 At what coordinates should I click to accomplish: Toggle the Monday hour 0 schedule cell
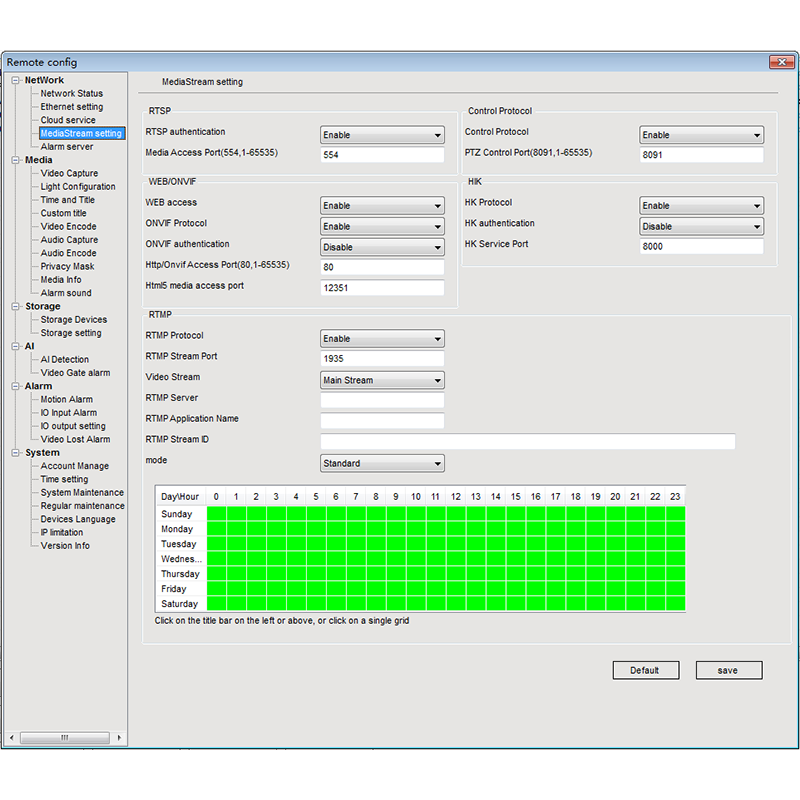pyautogui.click(x=216, y=529)
